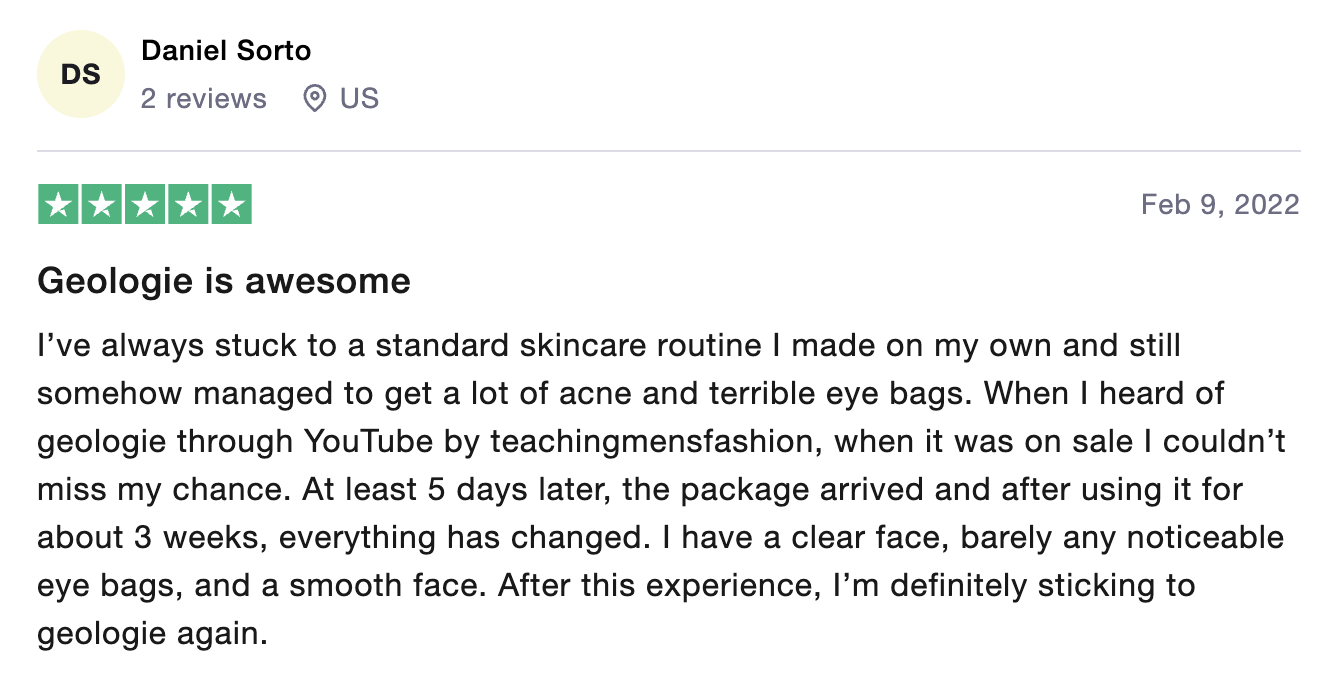Click the Feb 9, 2022 date
The height and width of the screenshot is (680, 1336).
1220,205
